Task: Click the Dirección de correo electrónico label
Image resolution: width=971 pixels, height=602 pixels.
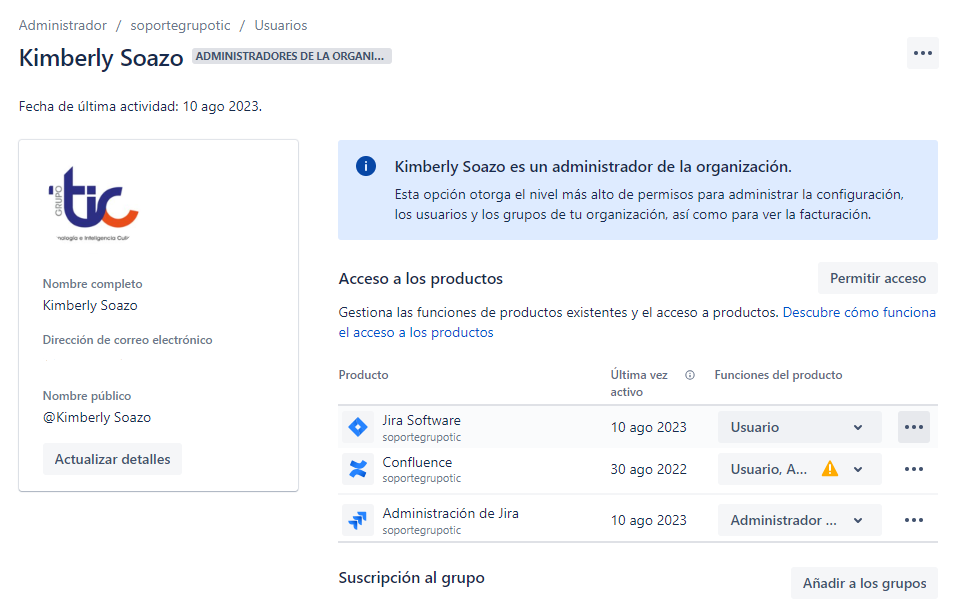Action: [x=127, y=340]
